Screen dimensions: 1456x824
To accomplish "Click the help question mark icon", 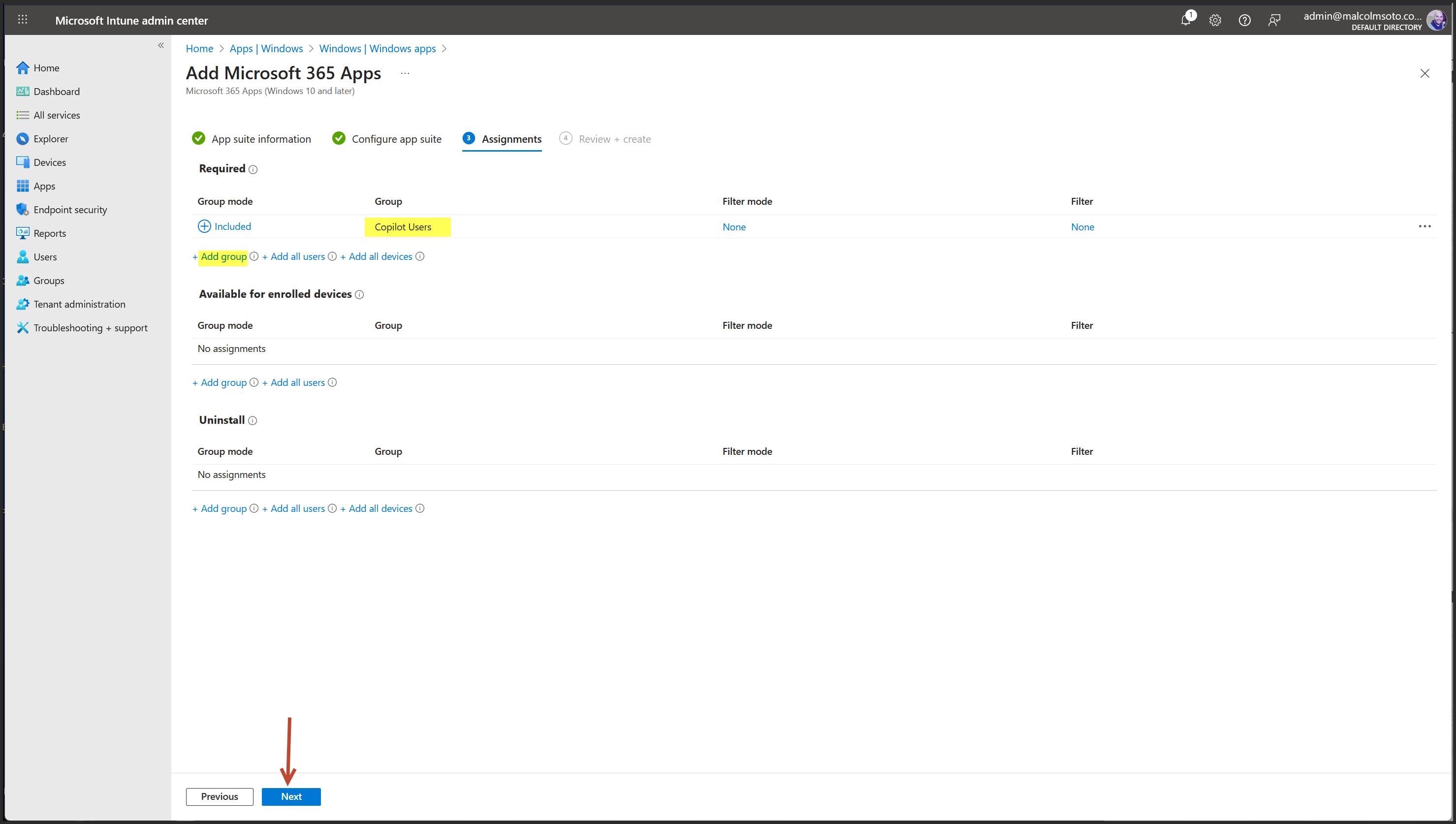I will point(1244,20).
